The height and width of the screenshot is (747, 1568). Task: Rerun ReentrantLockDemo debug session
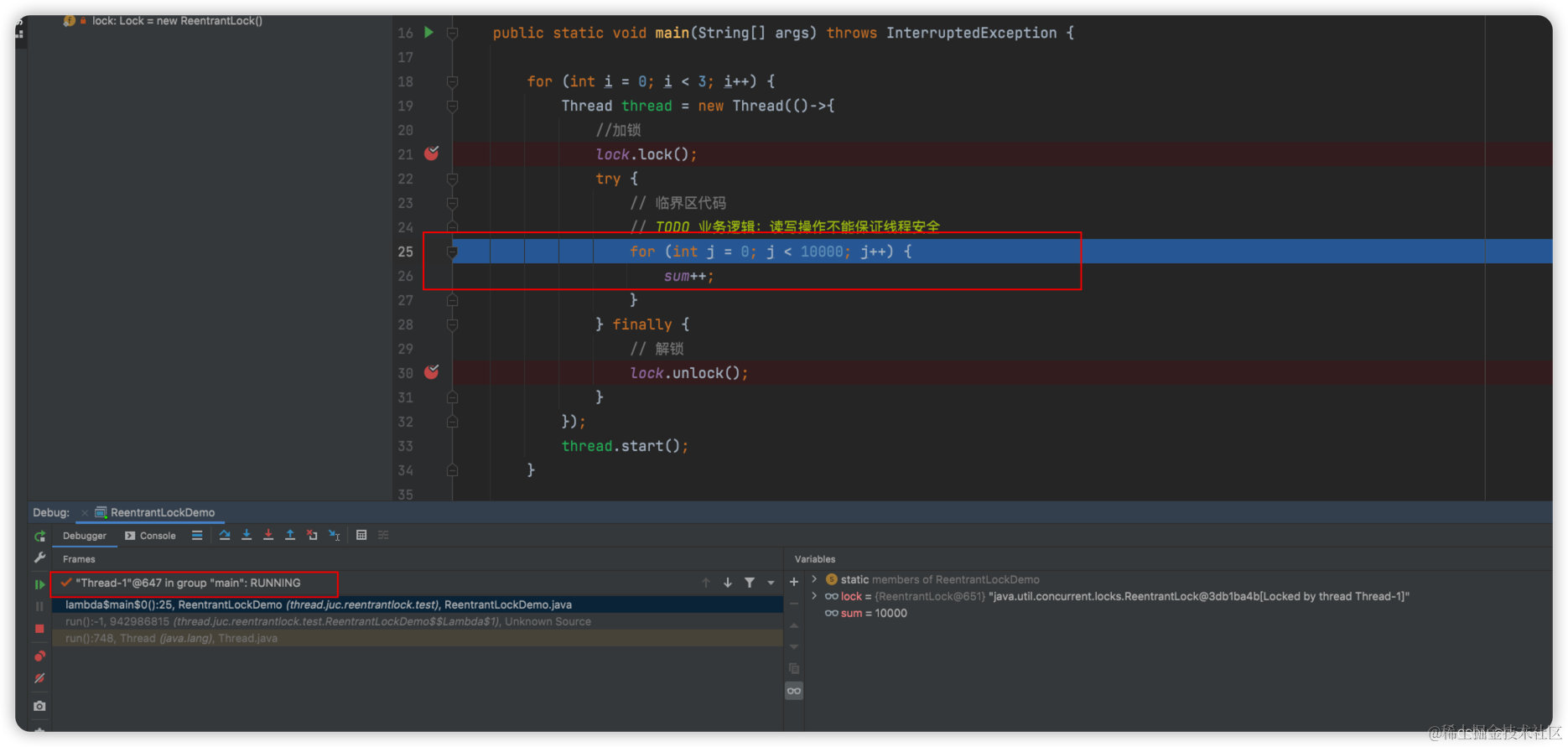point(39,536)
